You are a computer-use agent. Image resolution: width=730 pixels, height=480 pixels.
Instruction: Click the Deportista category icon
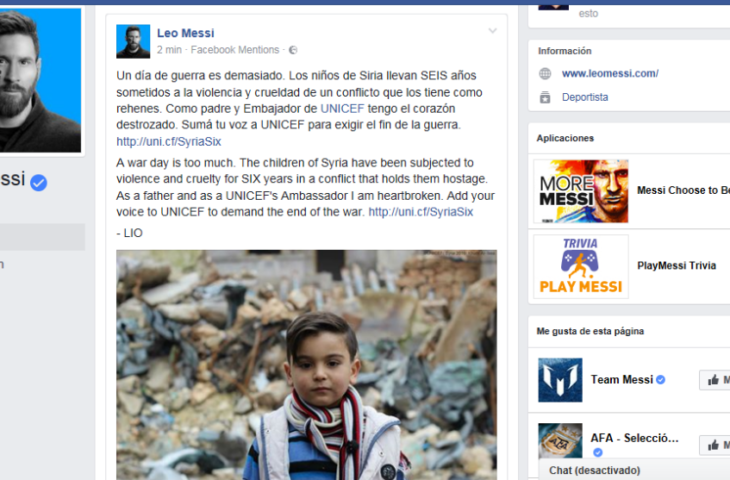click(x=545, y=97)
